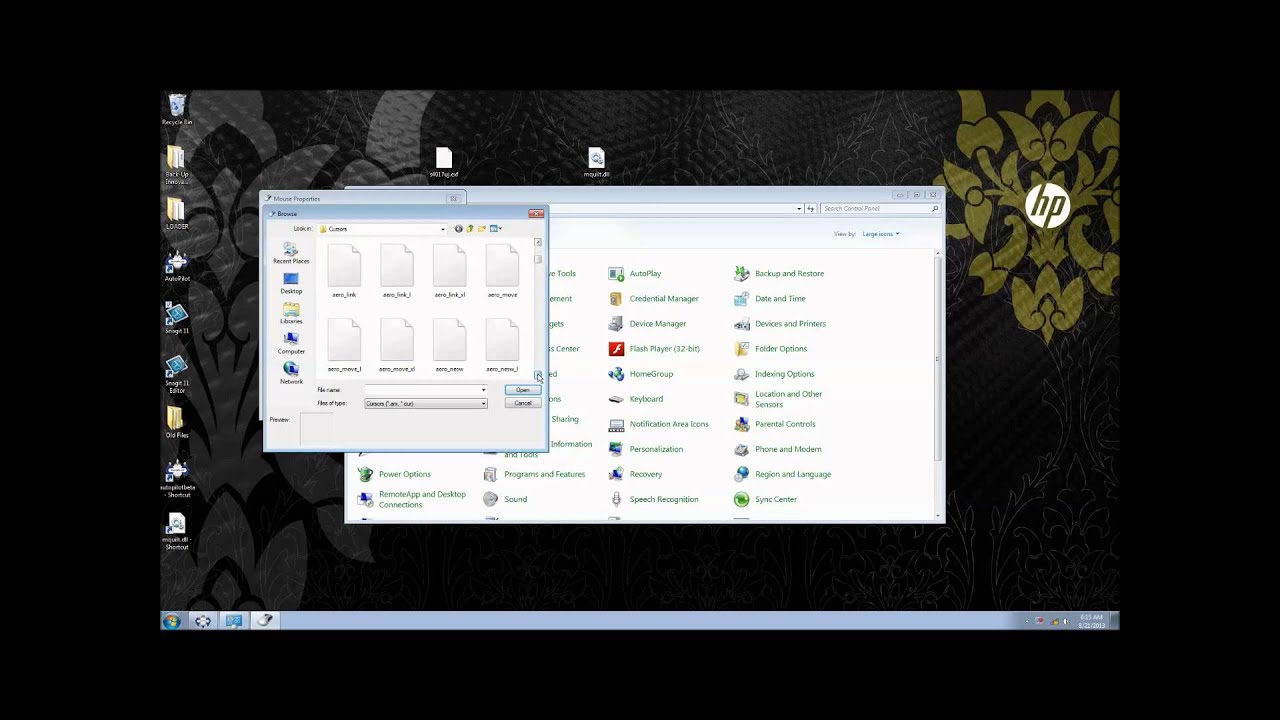
Task: Select the aero_move_xl cursor file
Action: (397, 346)
